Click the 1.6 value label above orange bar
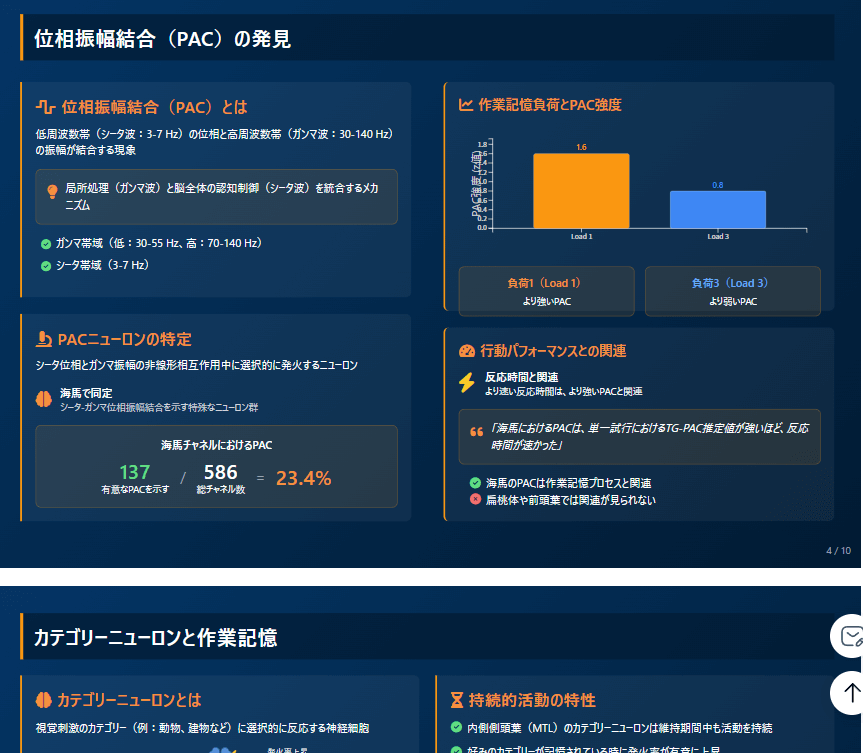863x753 pixels. pyautogui.click(x=581, y=147)
